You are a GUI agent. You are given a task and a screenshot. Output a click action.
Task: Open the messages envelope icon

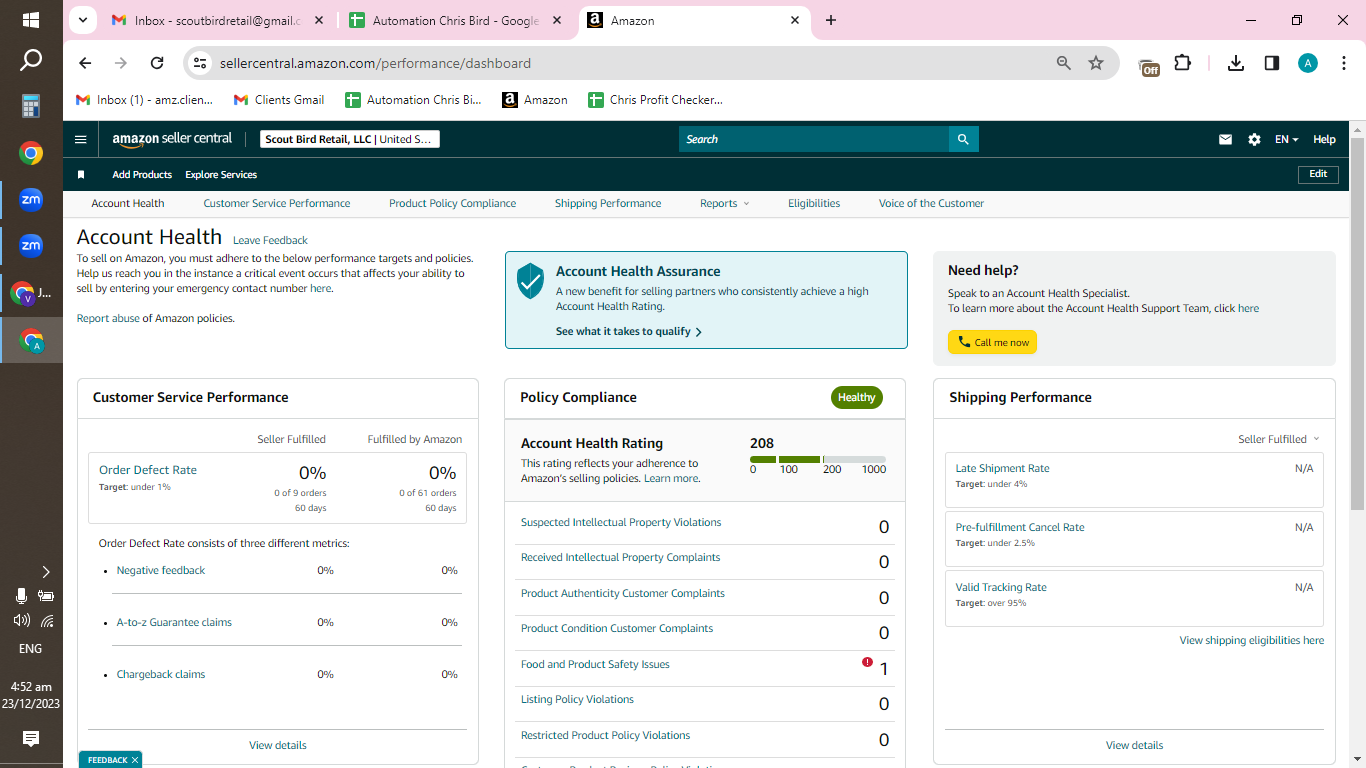[x=1225, y=140]
